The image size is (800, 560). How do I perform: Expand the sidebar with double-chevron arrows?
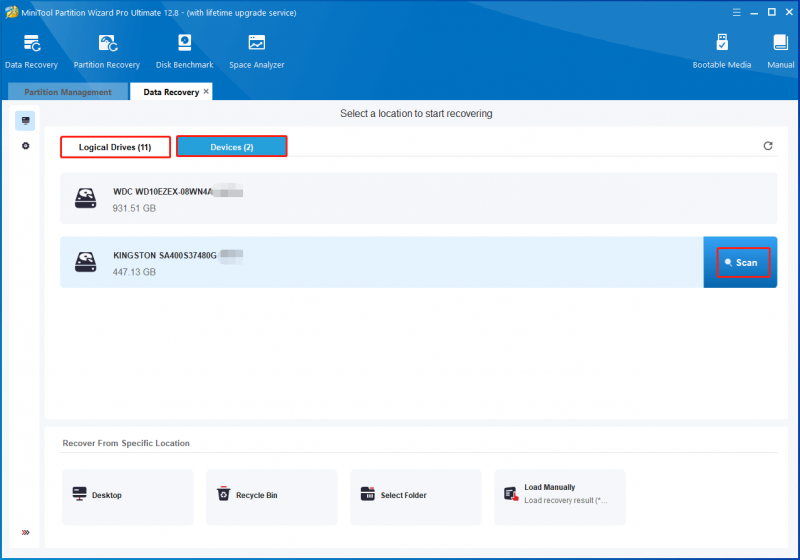(x=26, y=532)
